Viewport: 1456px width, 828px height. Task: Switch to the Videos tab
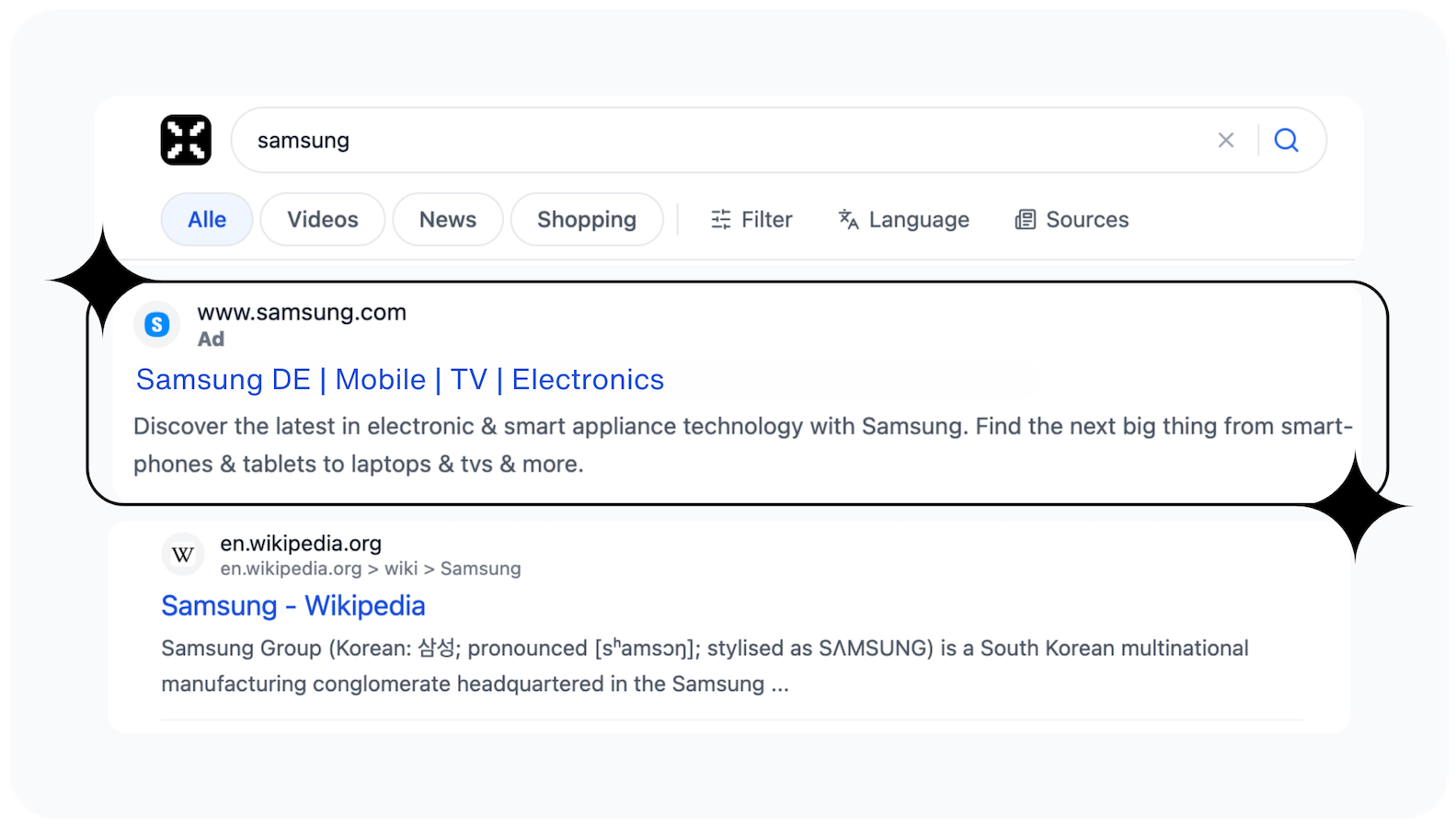[x=322, y=219]
